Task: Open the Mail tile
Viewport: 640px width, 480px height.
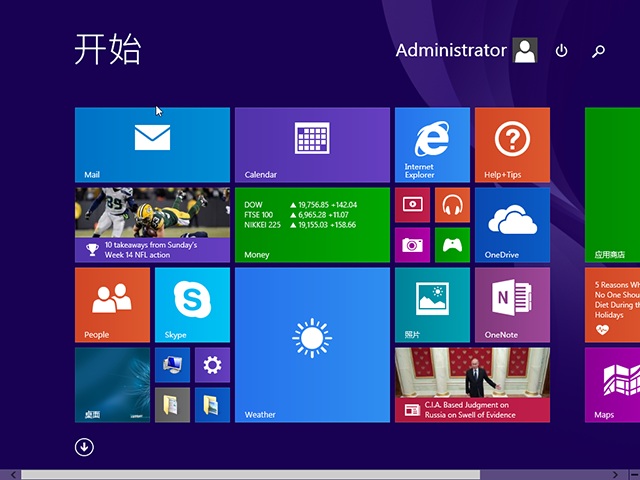Action: click(x=152, y=144)
